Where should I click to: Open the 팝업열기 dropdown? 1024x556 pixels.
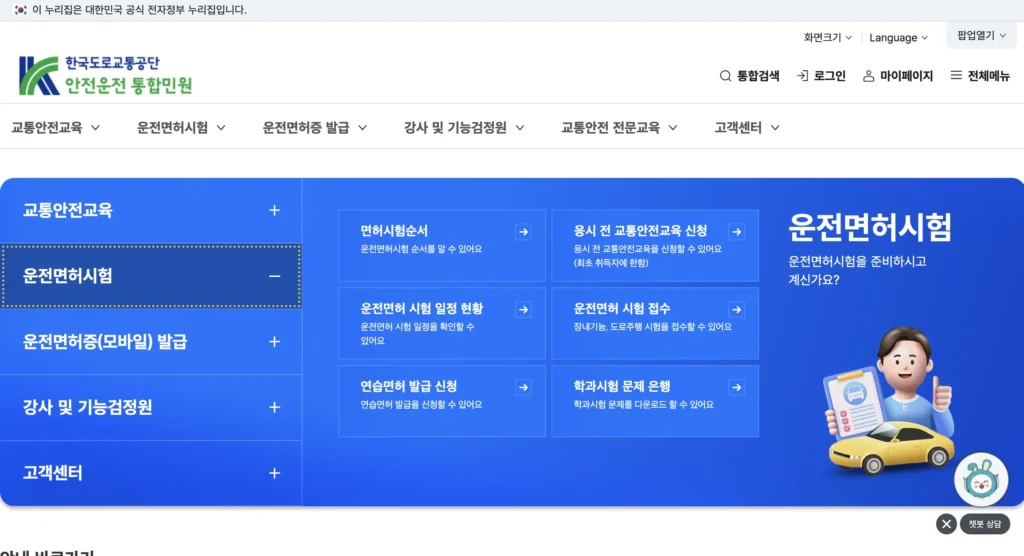click(x=981, y=35)
